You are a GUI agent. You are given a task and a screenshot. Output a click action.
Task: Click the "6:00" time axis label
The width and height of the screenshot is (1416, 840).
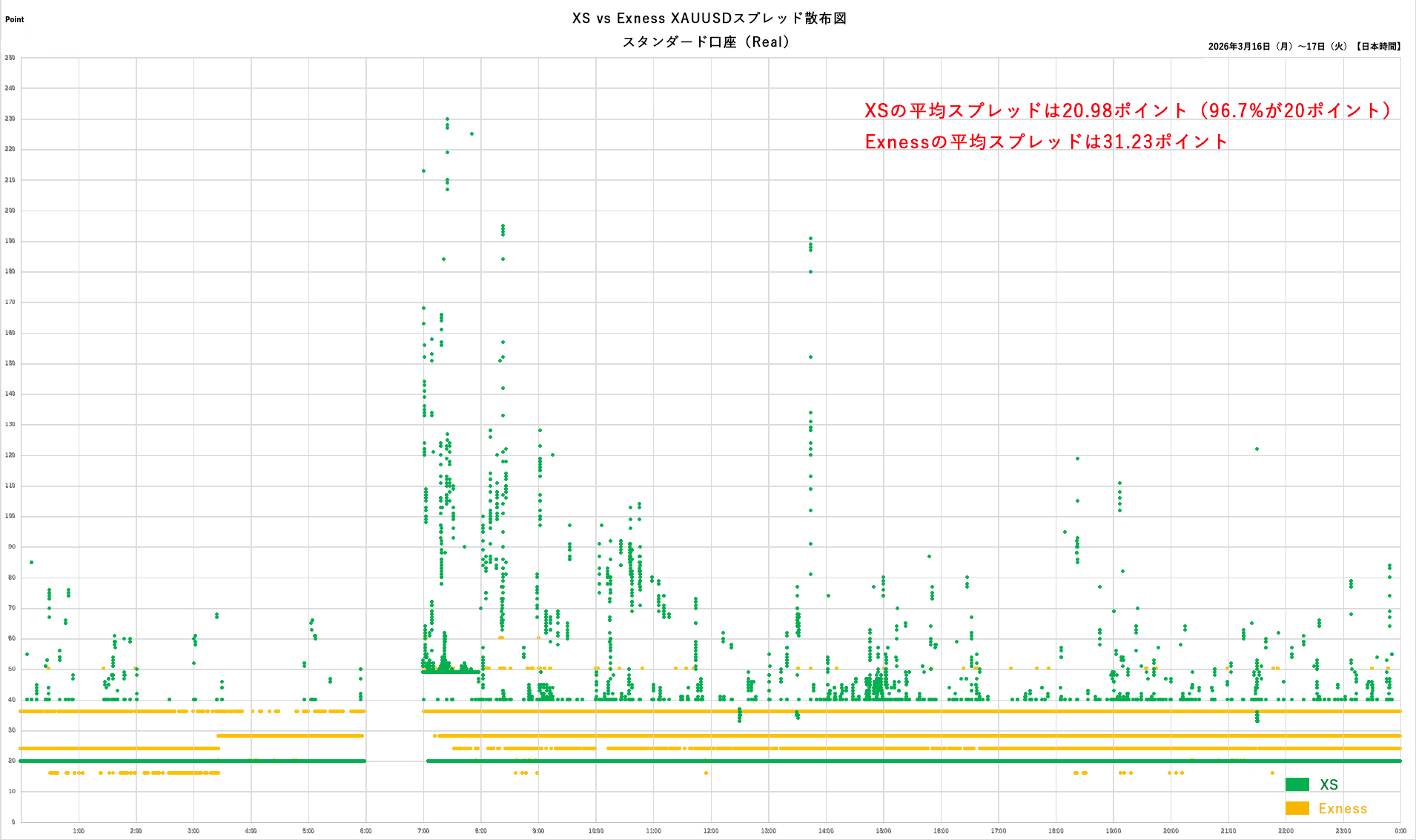click(x=366, y=831)
